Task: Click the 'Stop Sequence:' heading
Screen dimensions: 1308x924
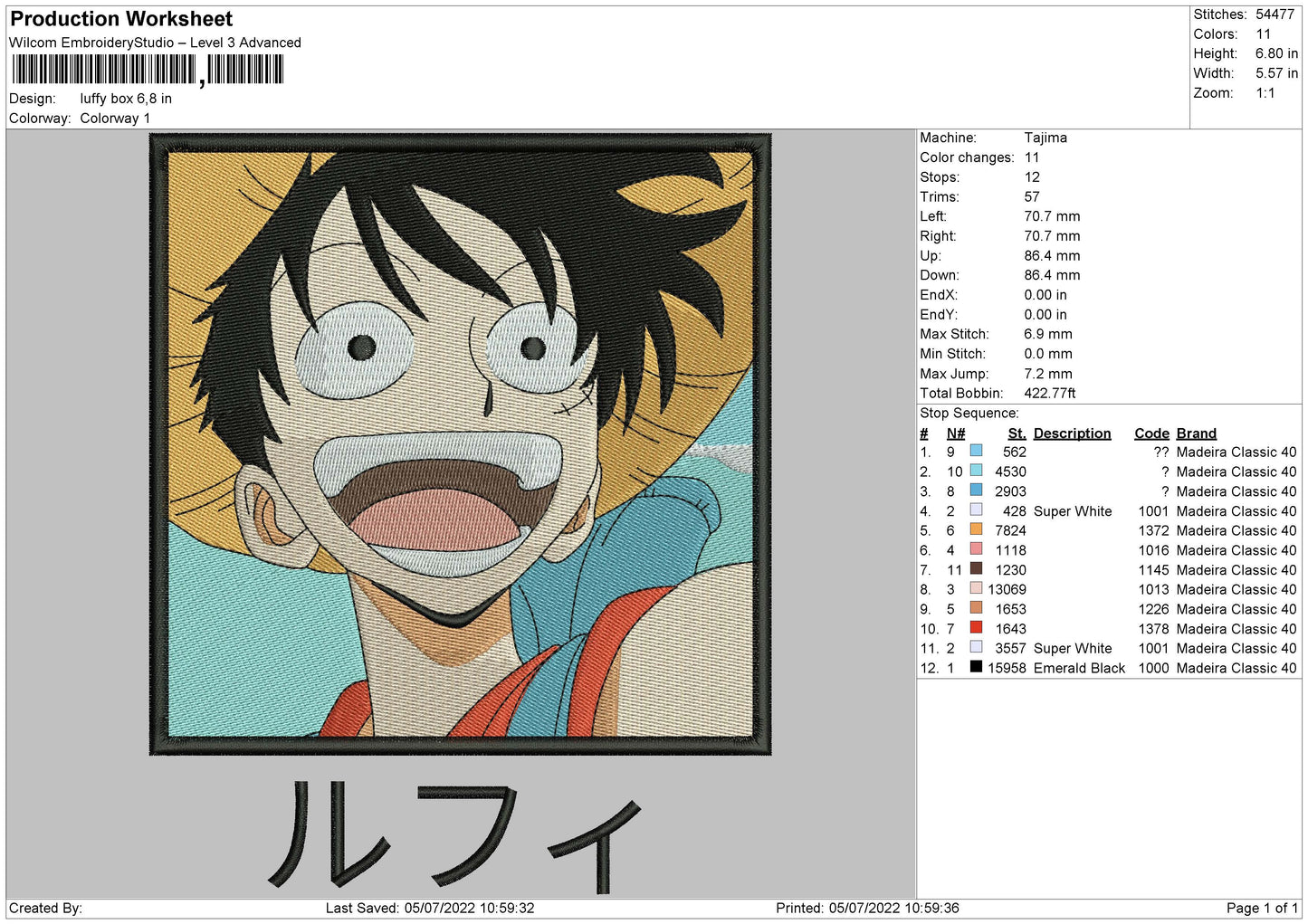Action: [x=969, y=413]
